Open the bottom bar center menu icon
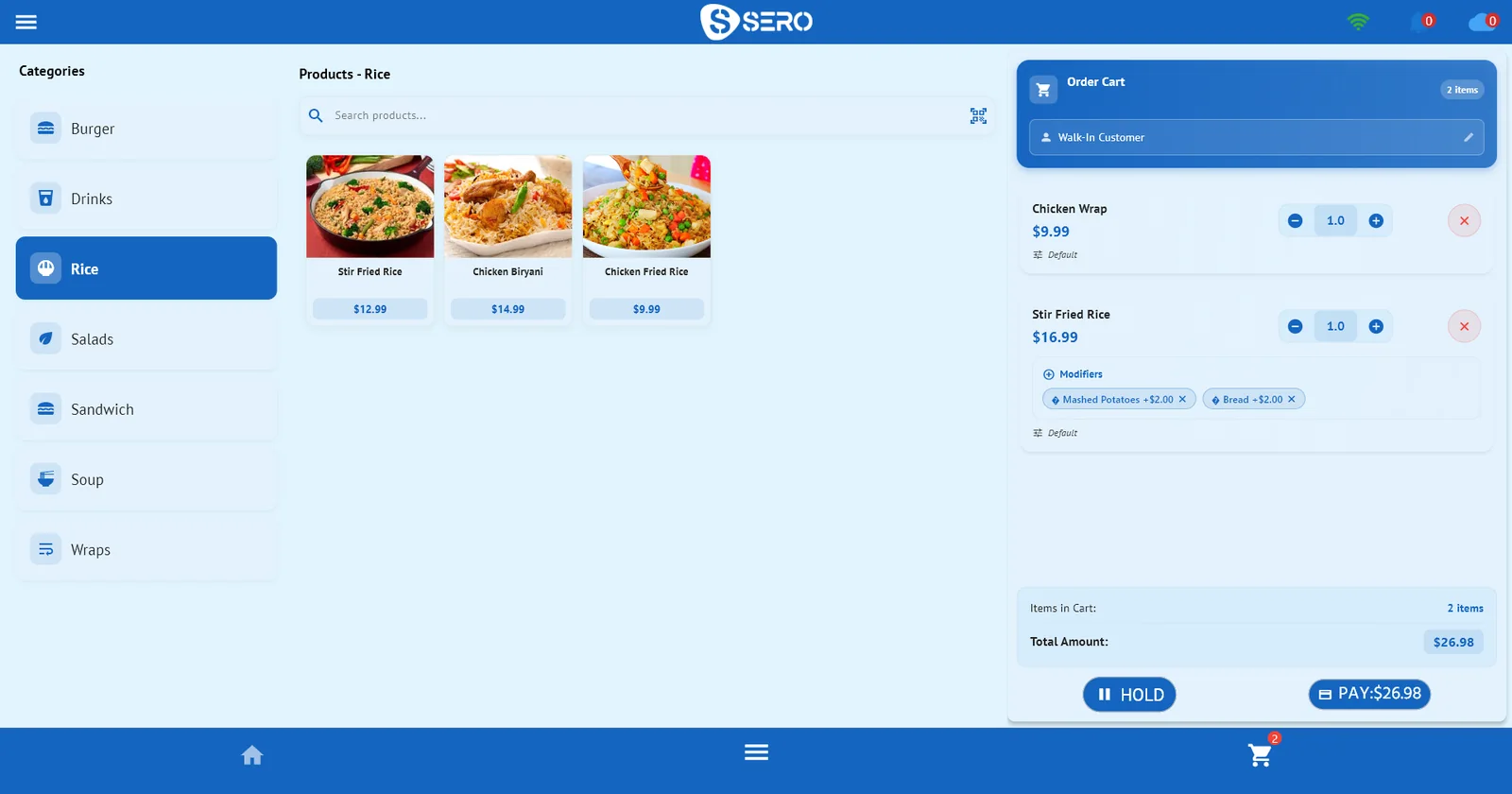Screen dimensions: 1512x794 tap(756, 752)
